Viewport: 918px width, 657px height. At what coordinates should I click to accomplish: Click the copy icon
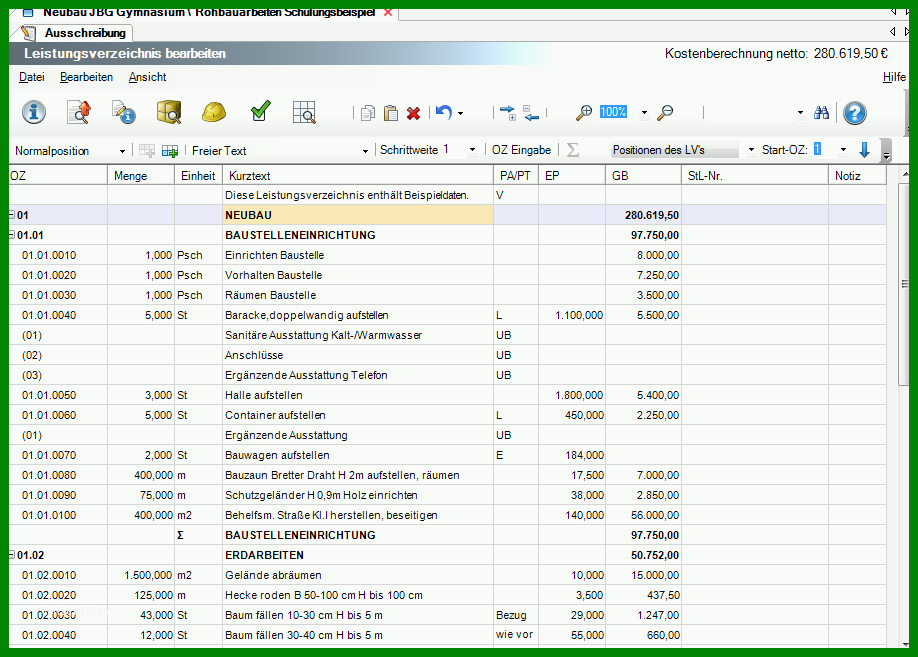pyautogui.click(x=368, y=112)
